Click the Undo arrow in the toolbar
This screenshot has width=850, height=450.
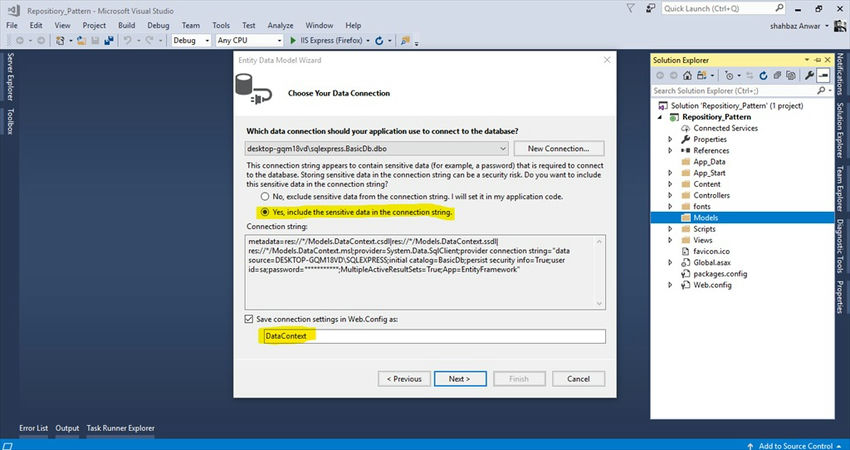127,41
